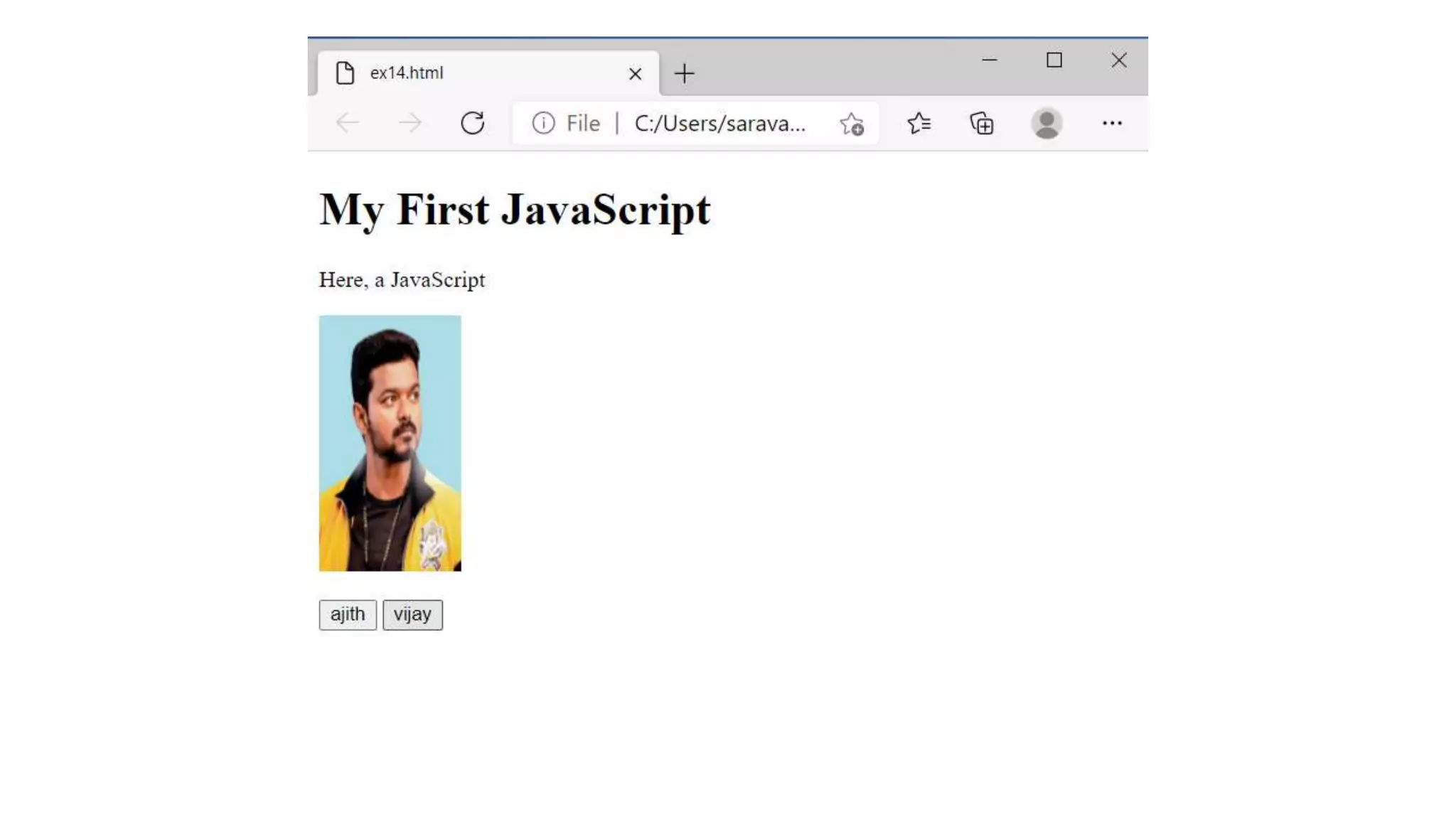Viewport: 1456px width, 819px height.
Task: Click the 'Here, a JavaScript' paragraph
Action: pyautogui.click(x=402, y=279)
